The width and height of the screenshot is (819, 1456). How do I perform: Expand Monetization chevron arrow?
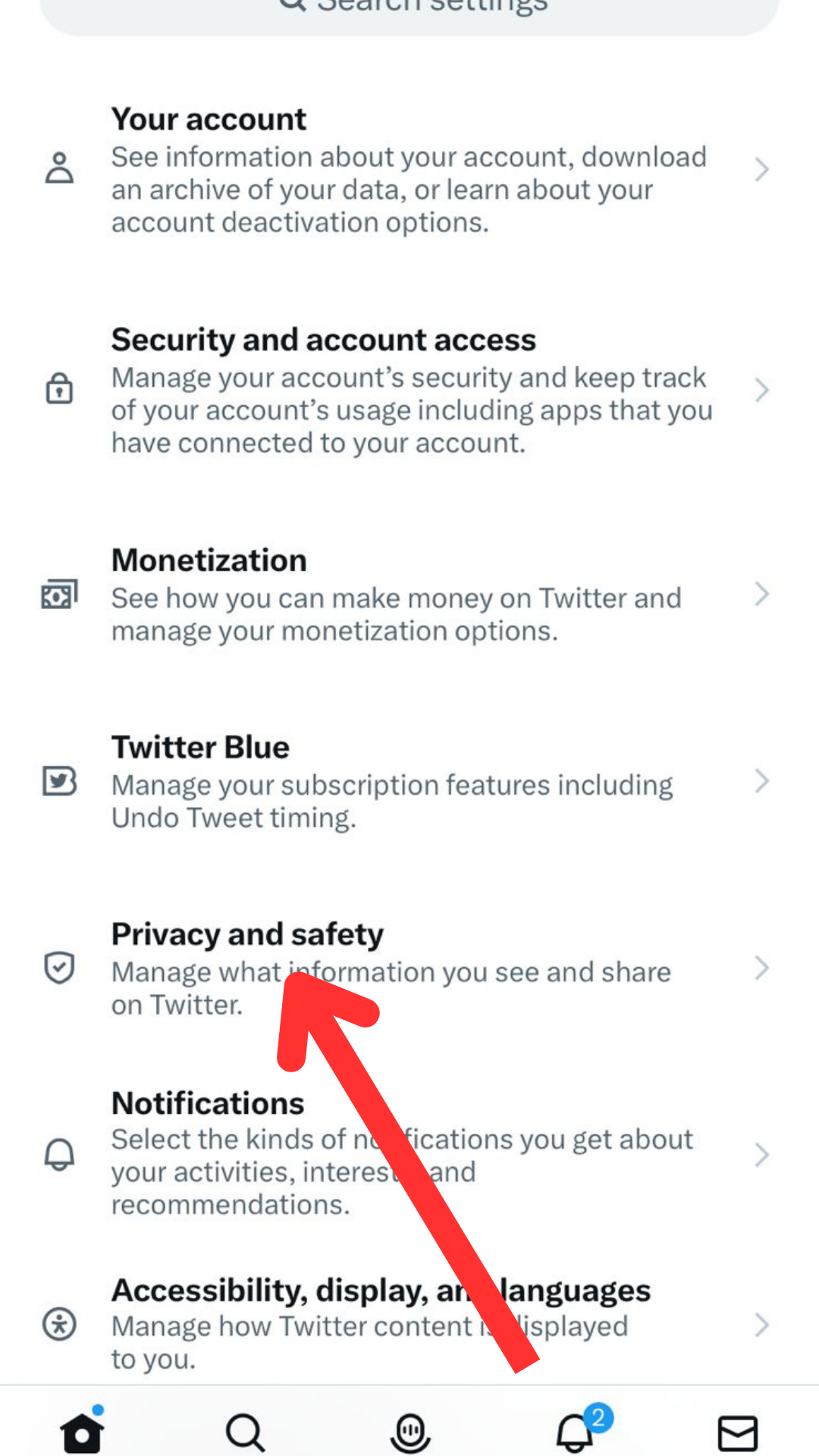coord(762,595)
